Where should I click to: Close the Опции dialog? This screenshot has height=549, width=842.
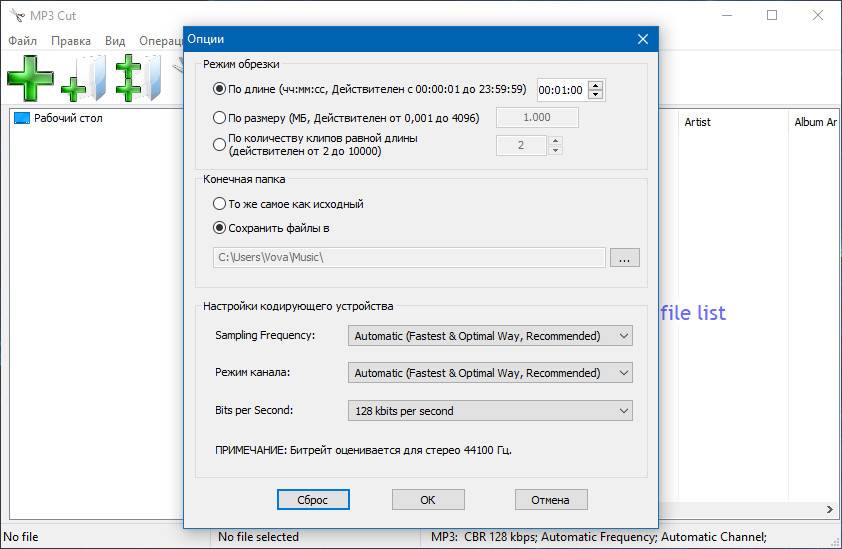coord(643,39)
